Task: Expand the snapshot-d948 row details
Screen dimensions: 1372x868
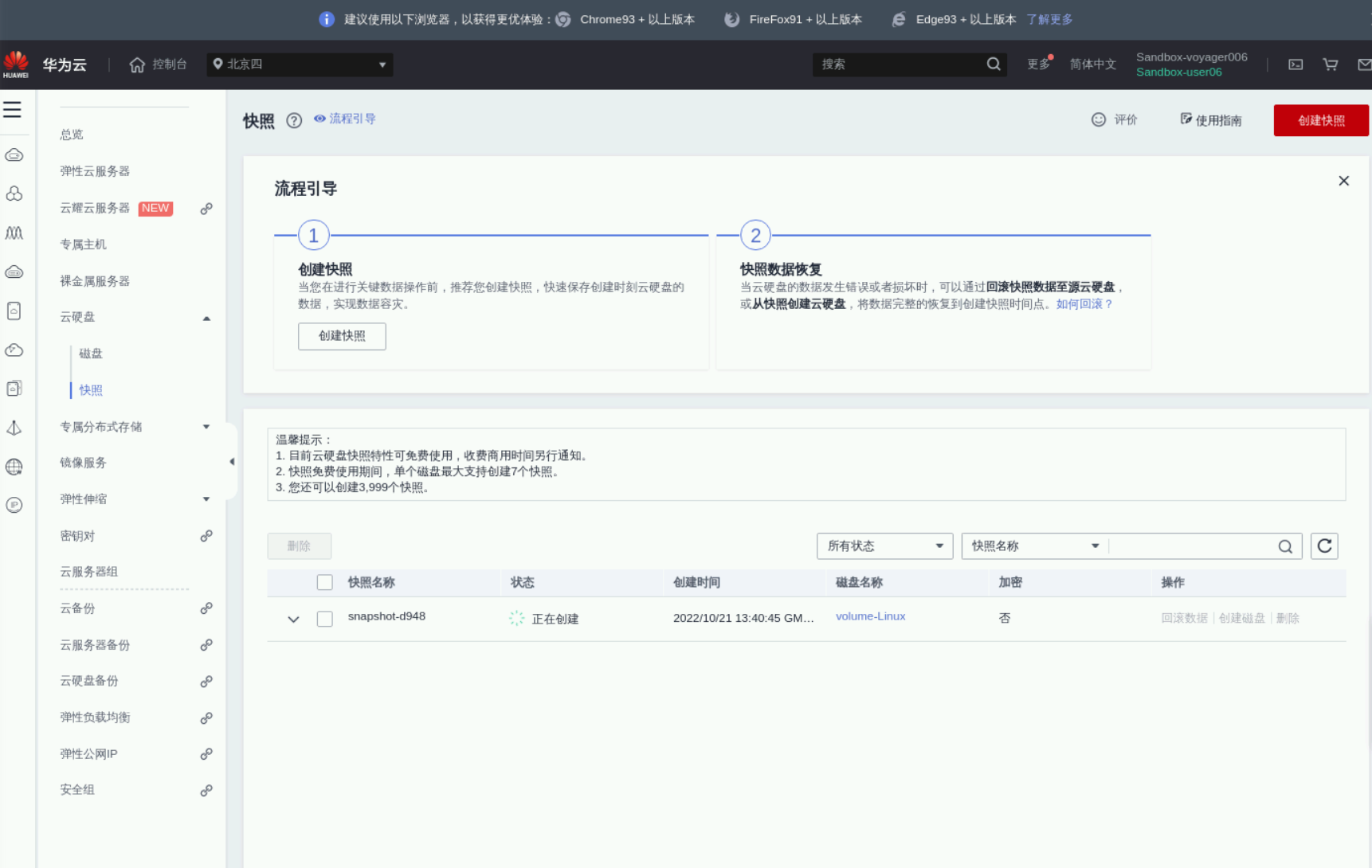Action: click(x=293, y=620)
